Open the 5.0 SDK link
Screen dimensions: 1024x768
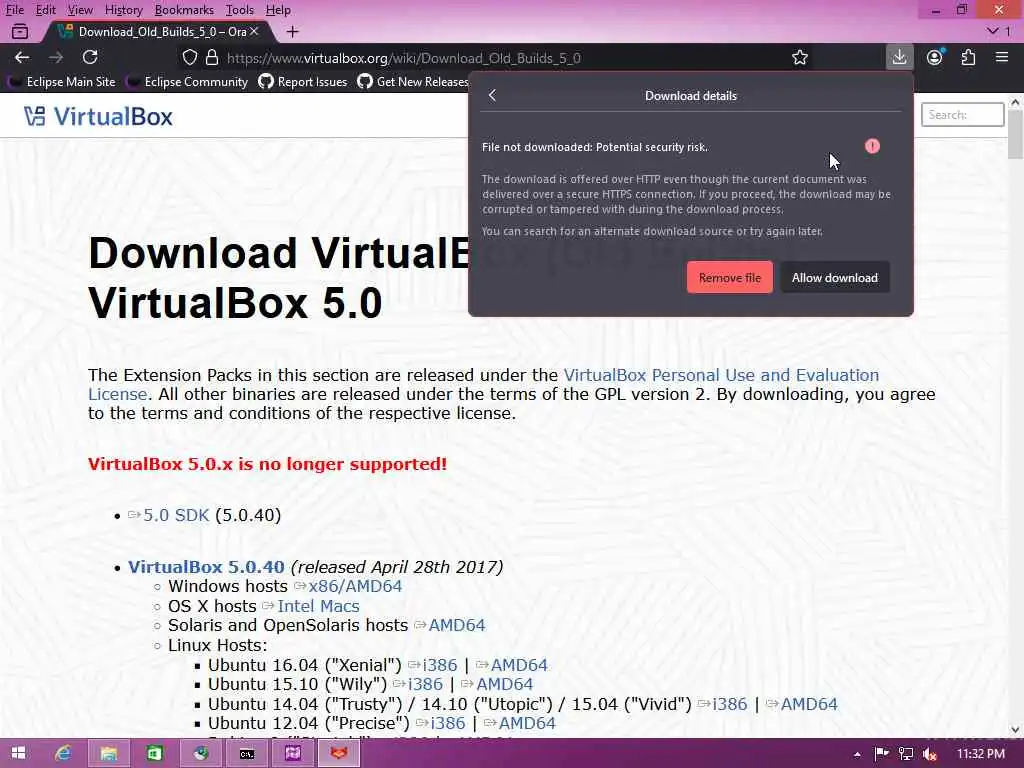coord(176,515)
